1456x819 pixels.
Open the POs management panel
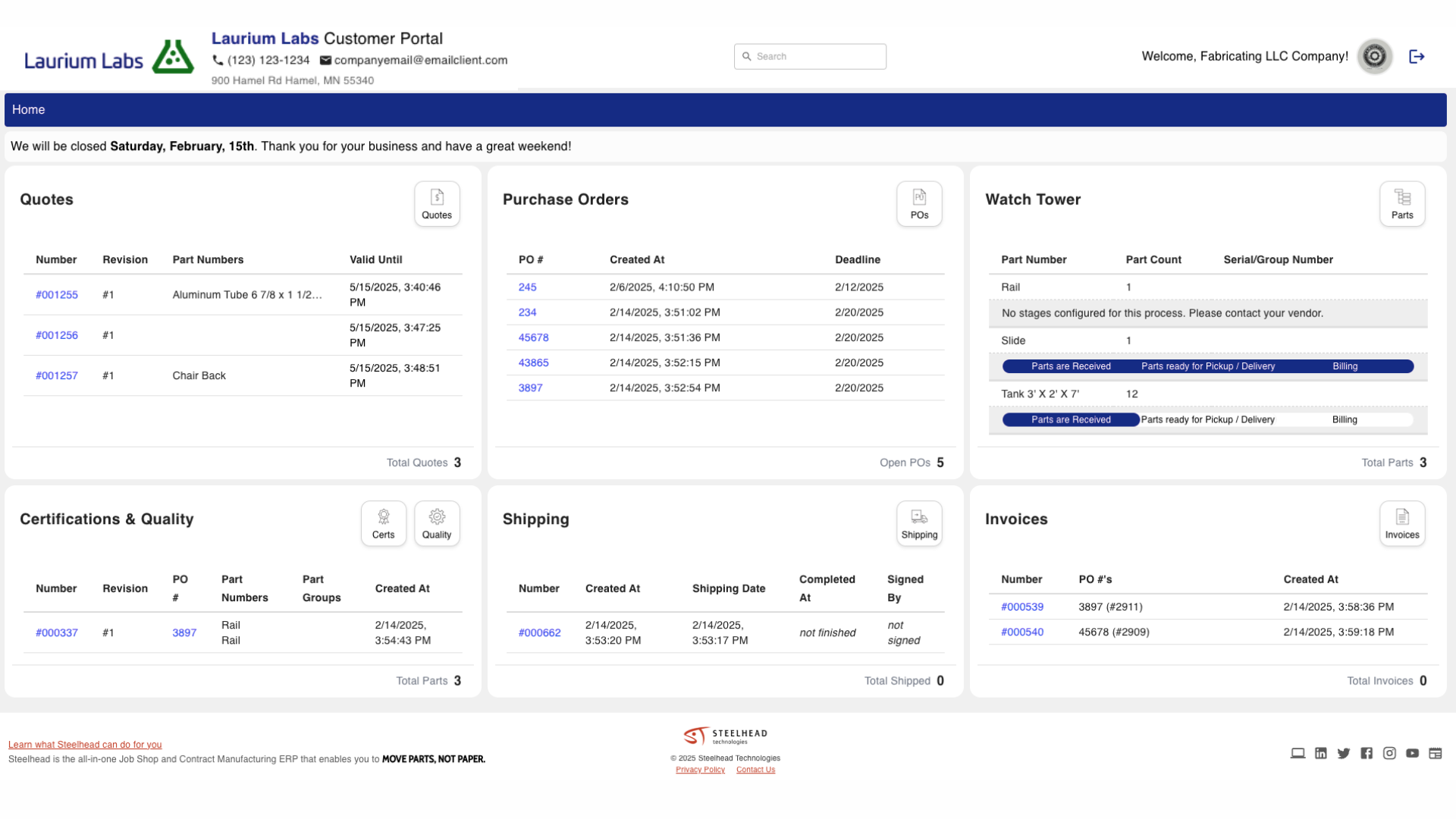tap(919, 203)
